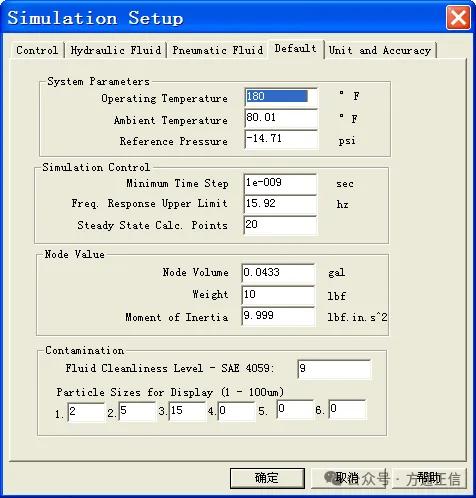
Task: Click the Weight value field
Action: pyautogui.click(x=278, y=295)
